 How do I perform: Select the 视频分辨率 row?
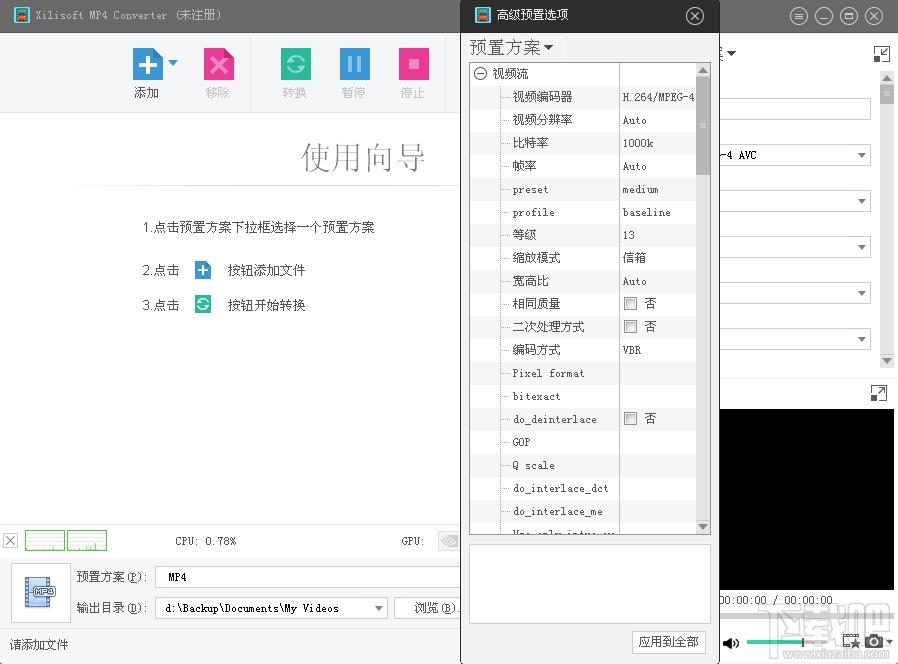pos(583,120)
